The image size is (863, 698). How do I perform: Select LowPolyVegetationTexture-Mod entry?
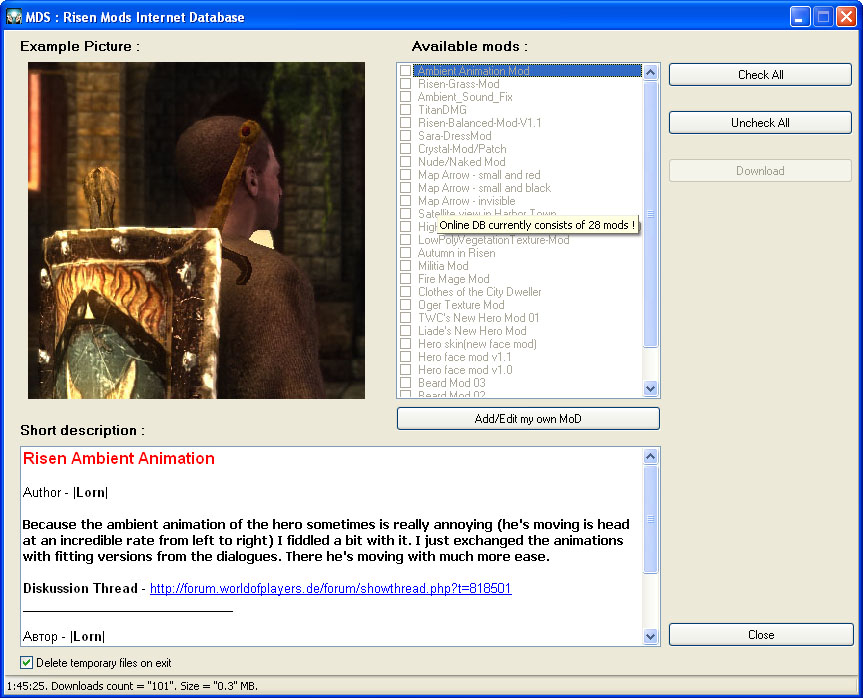point(493,240)
